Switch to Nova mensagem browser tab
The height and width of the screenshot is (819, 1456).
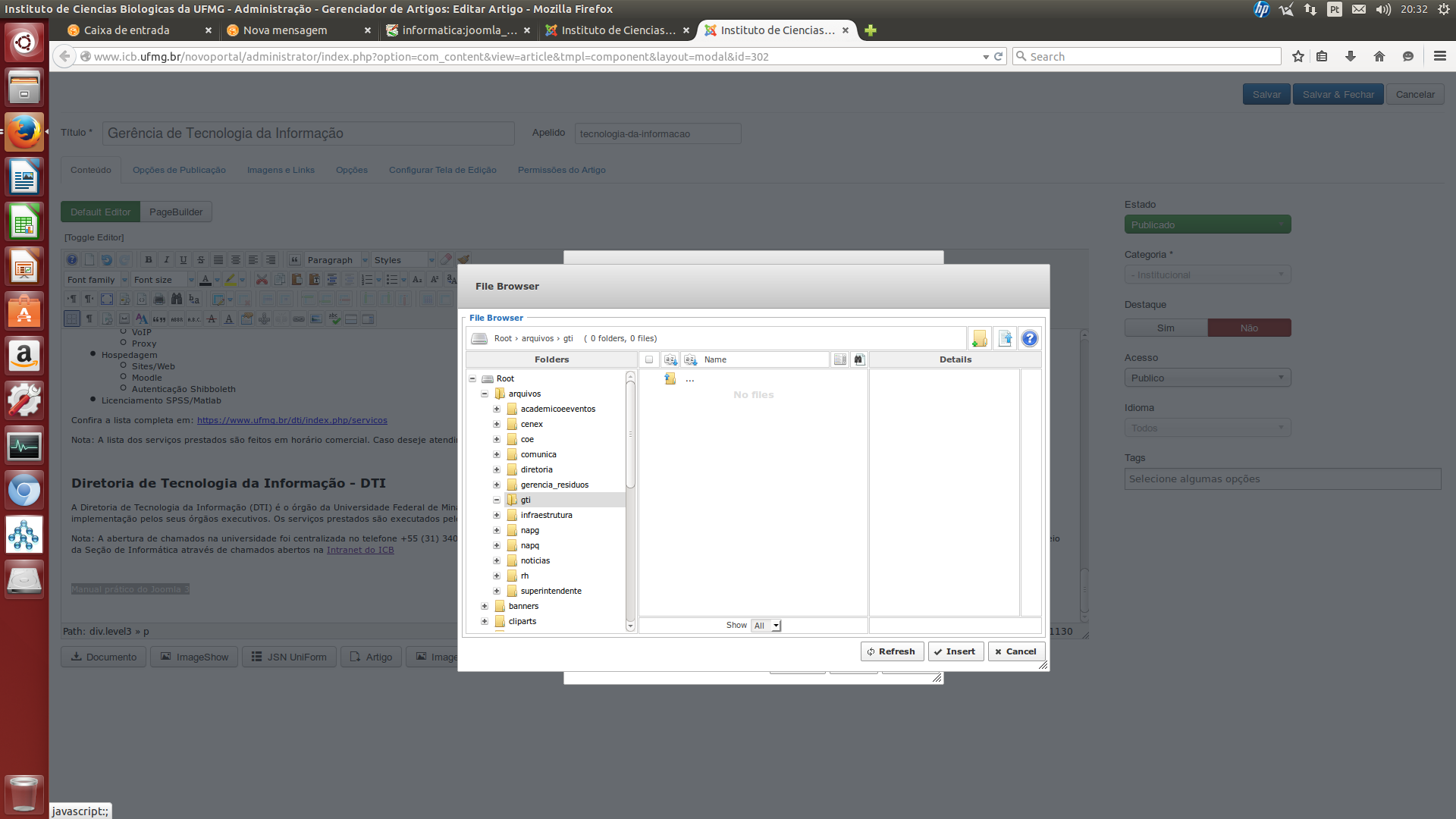coord(285,30)
